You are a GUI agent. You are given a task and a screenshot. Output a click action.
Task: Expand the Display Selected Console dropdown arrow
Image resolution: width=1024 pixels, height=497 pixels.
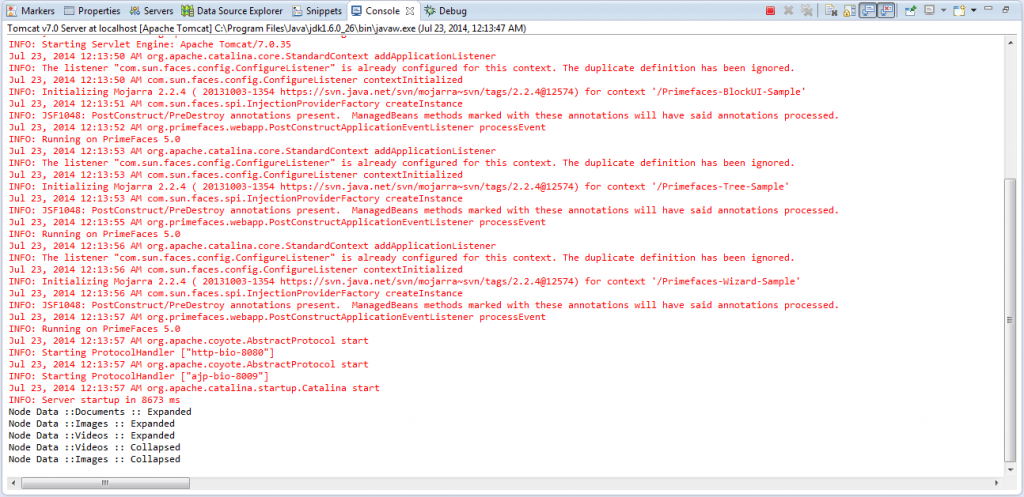pos(942,11)
